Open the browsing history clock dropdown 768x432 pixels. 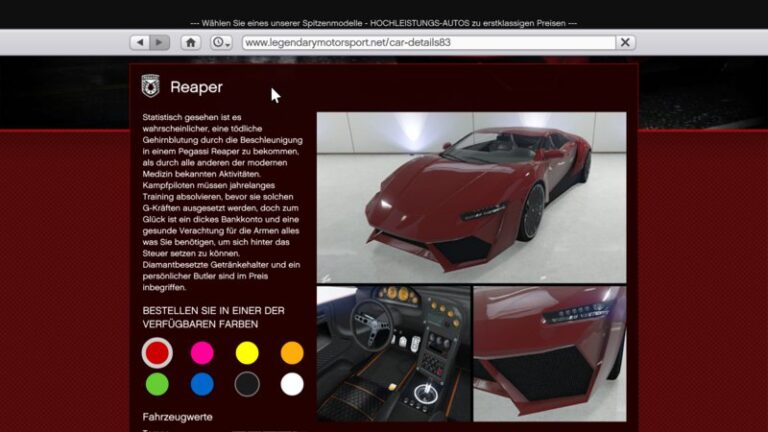click(x=221, y=43)
